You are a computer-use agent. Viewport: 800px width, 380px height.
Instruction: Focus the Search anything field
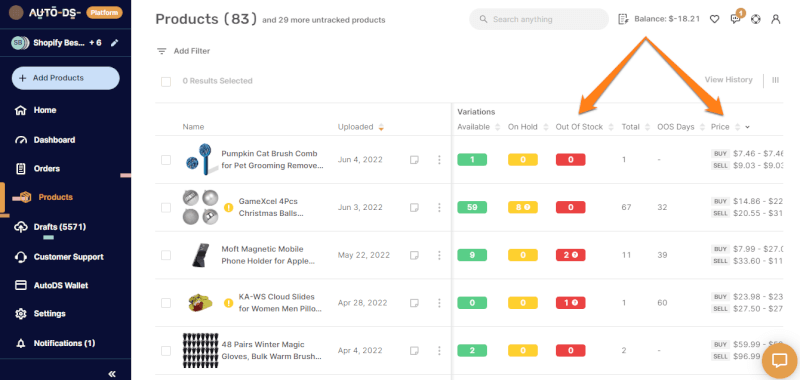(539, 19)
